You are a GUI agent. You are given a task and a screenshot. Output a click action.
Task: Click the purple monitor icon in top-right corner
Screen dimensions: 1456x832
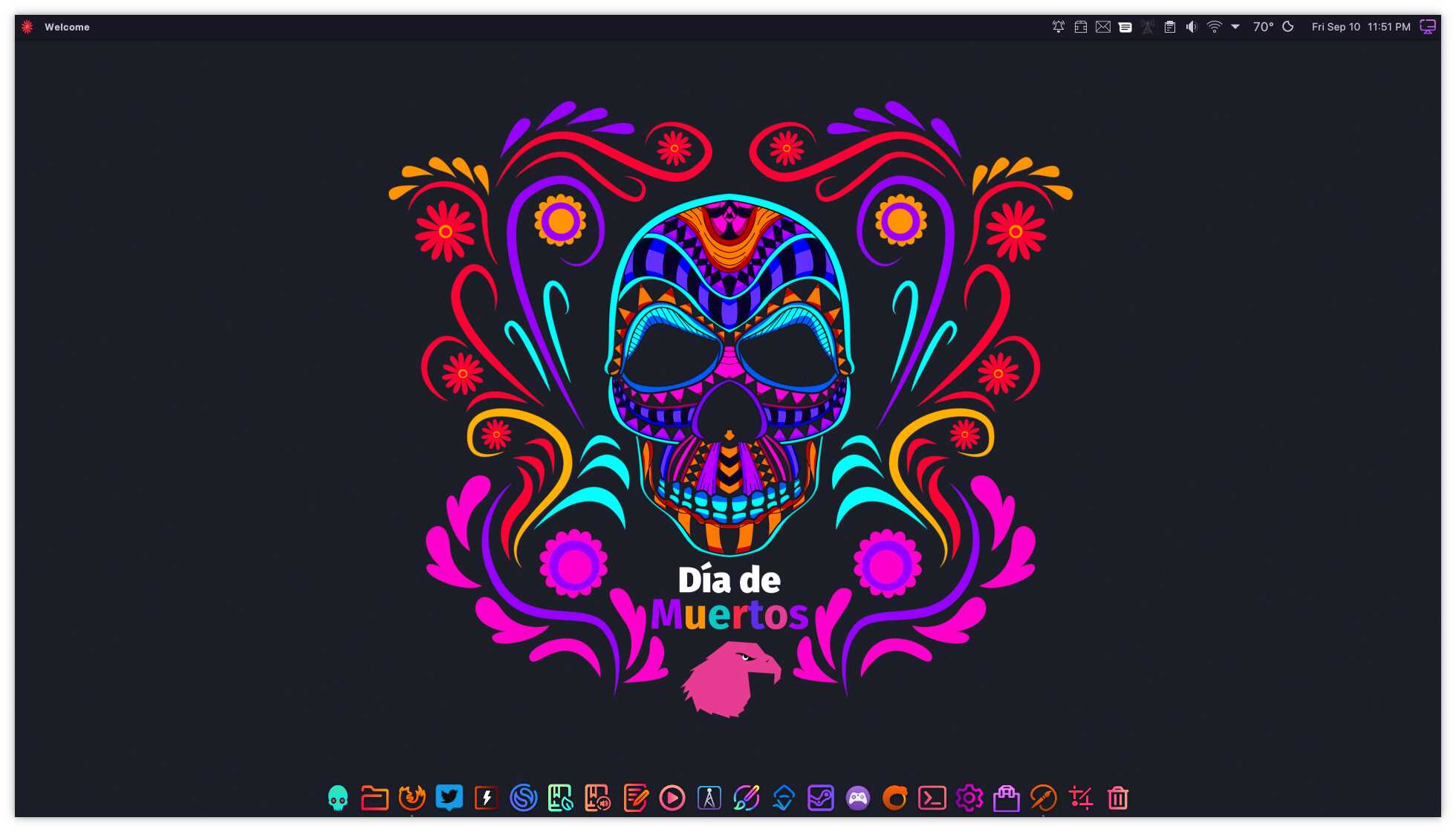coord(1428,27)
